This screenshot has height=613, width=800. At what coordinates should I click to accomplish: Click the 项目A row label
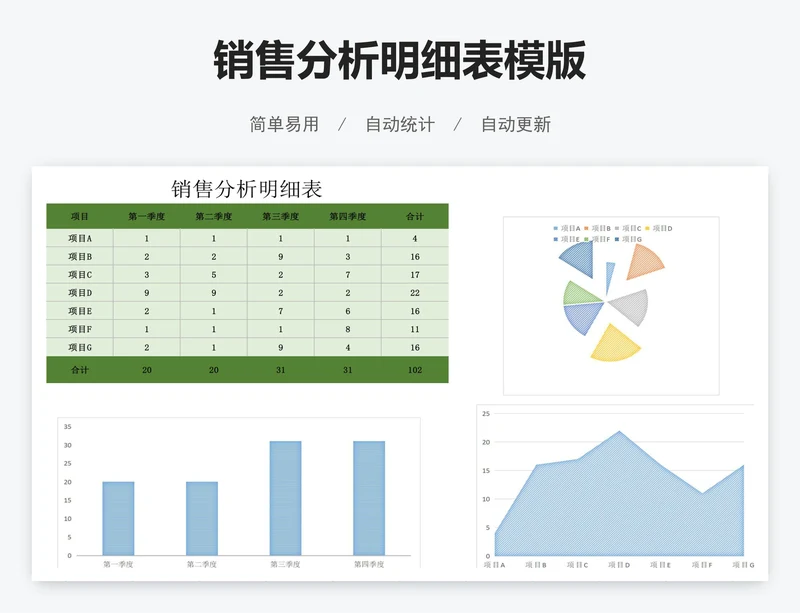tap(80, 238)
